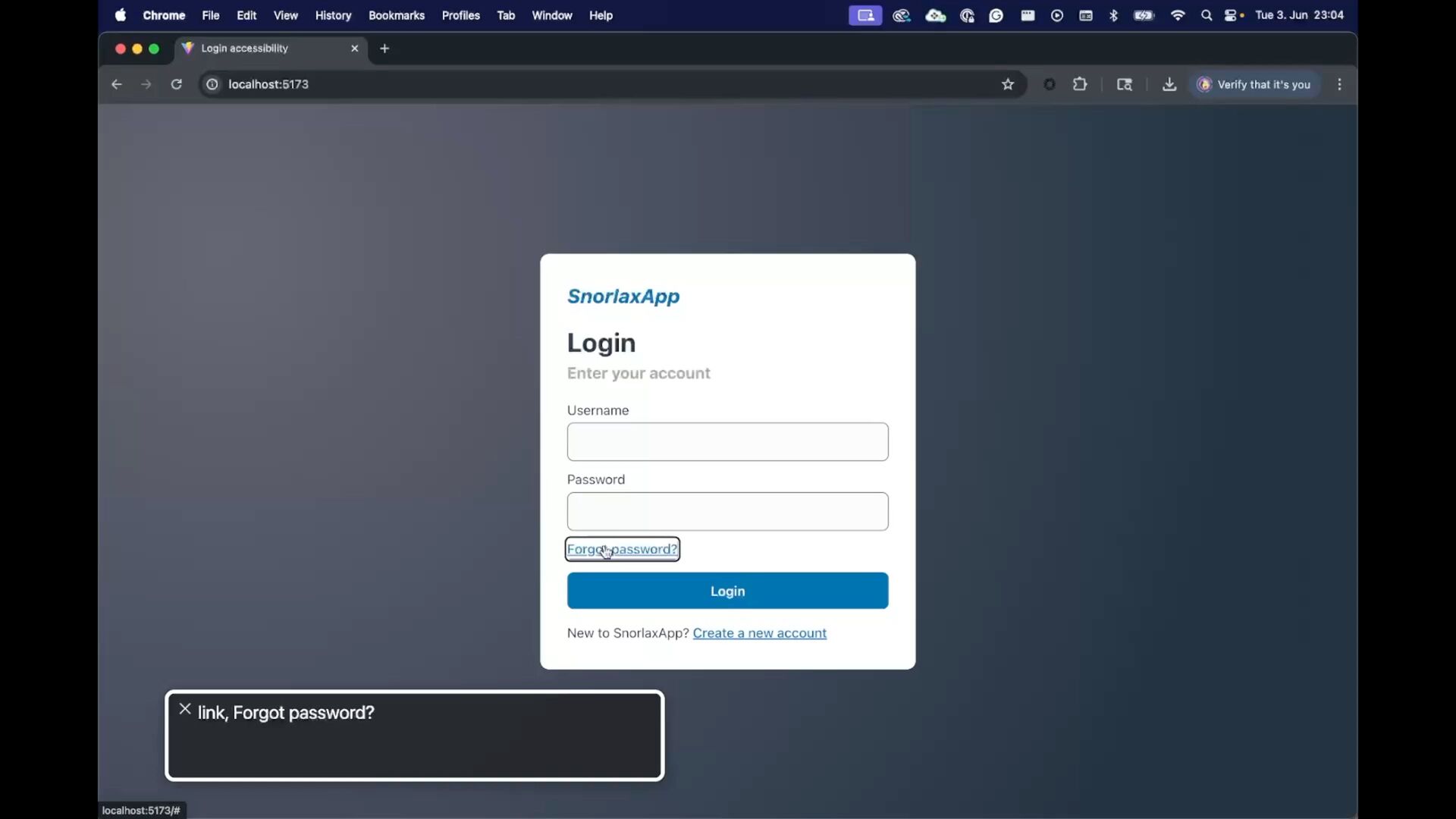Viewport: 1456px width, 819px height.
Task: Click the SnorlaxApp logo text
Action: click(623, 297)
